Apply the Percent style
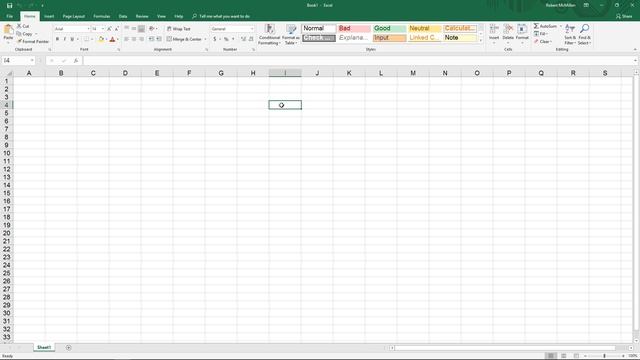Image resolution: width=640 pixels, height=360 pixels. 226,39
